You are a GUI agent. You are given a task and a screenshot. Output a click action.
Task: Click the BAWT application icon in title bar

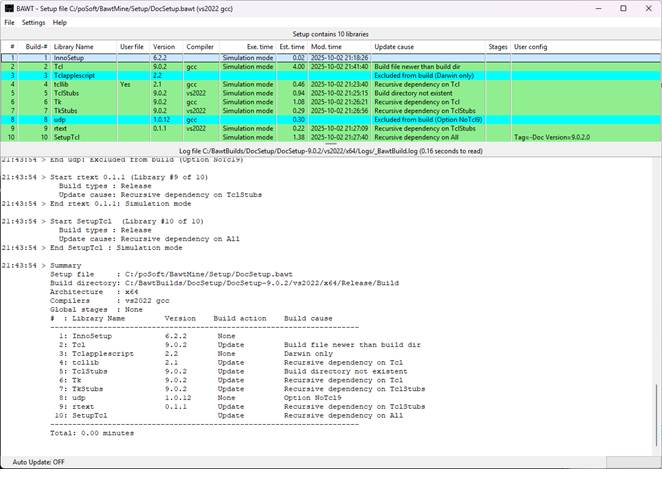point(9,8)
